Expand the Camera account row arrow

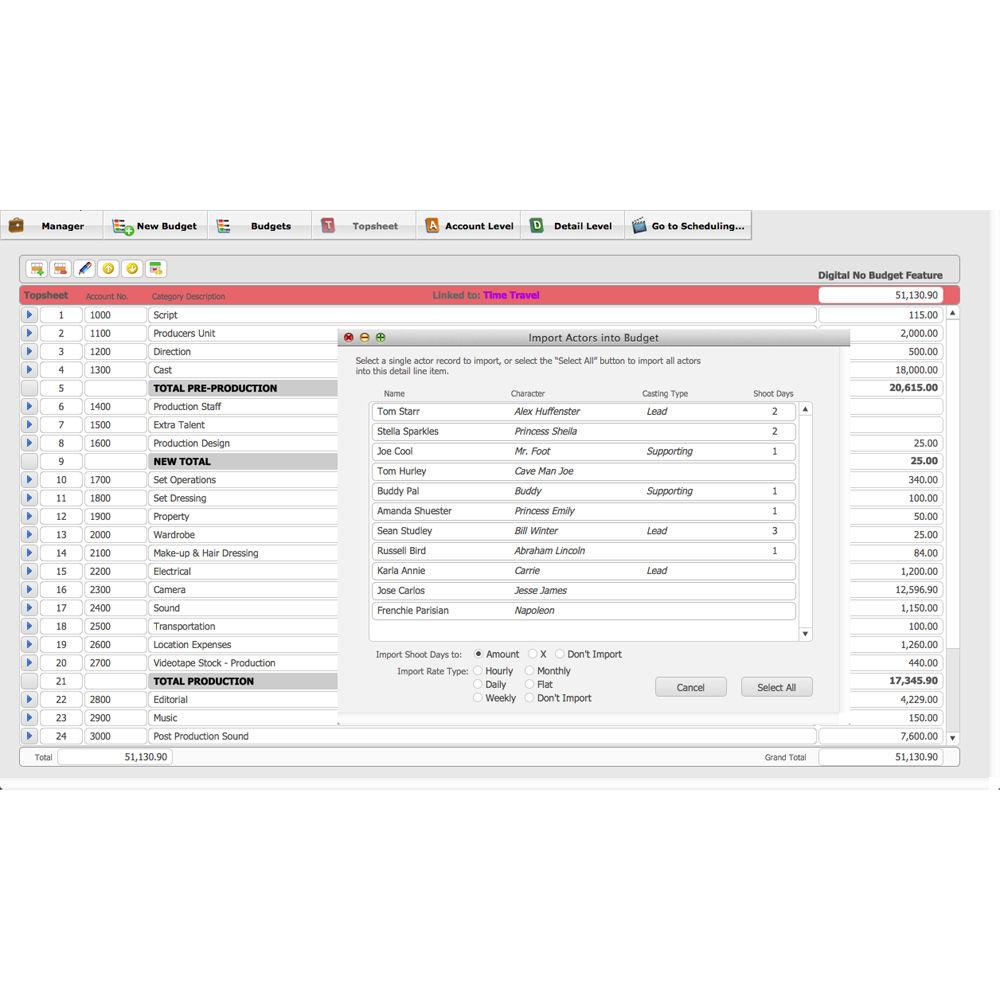pyautogui.click(x=29, y=590)
